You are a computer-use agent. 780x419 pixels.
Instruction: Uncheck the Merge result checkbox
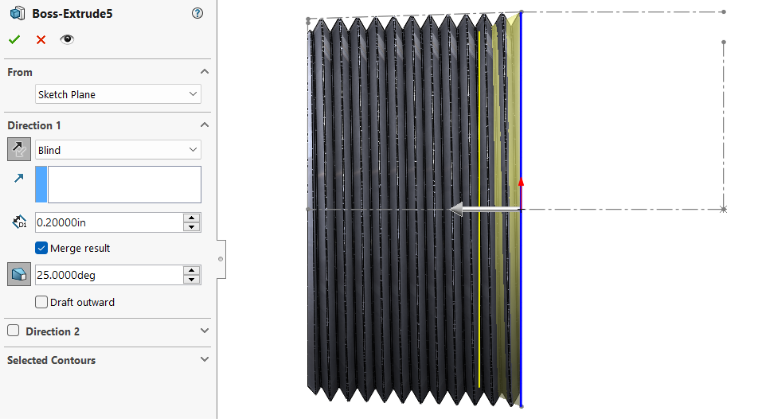pyautogui.click(x=41, y=248)
